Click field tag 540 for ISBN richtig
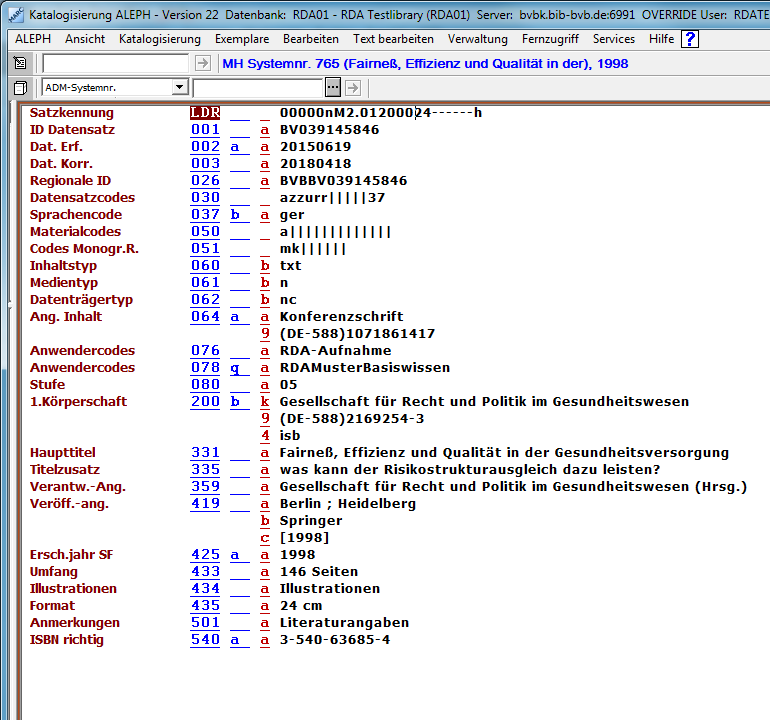 pos(204,640)
